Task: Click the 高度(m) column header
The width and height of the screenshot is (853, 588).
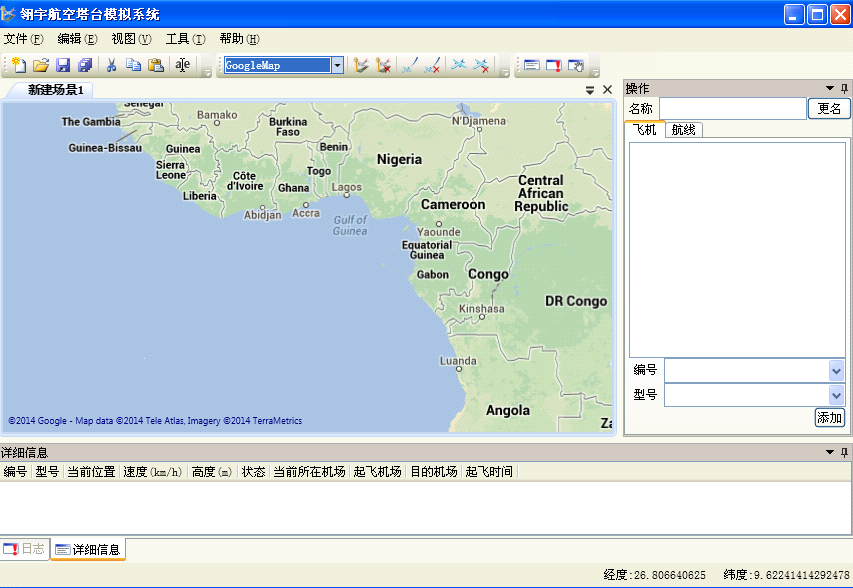Action: coord(212,472)
